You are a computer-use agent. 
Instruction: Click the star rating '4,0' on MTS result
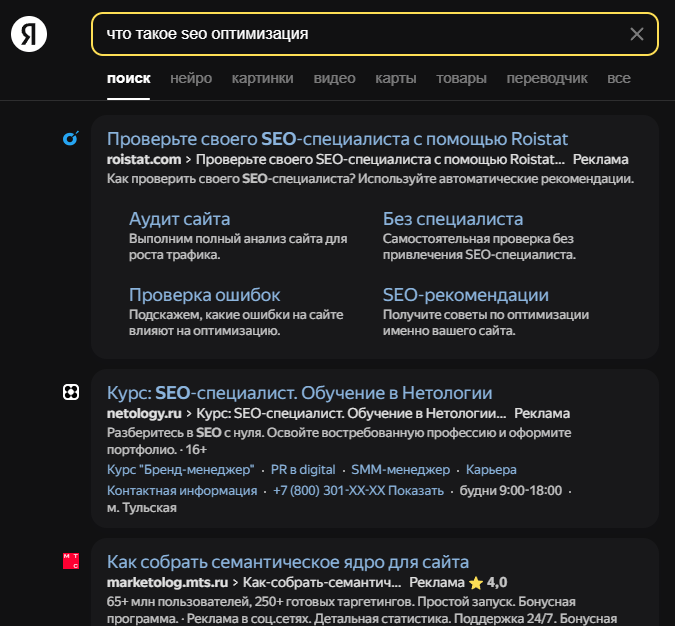(488, 582)
